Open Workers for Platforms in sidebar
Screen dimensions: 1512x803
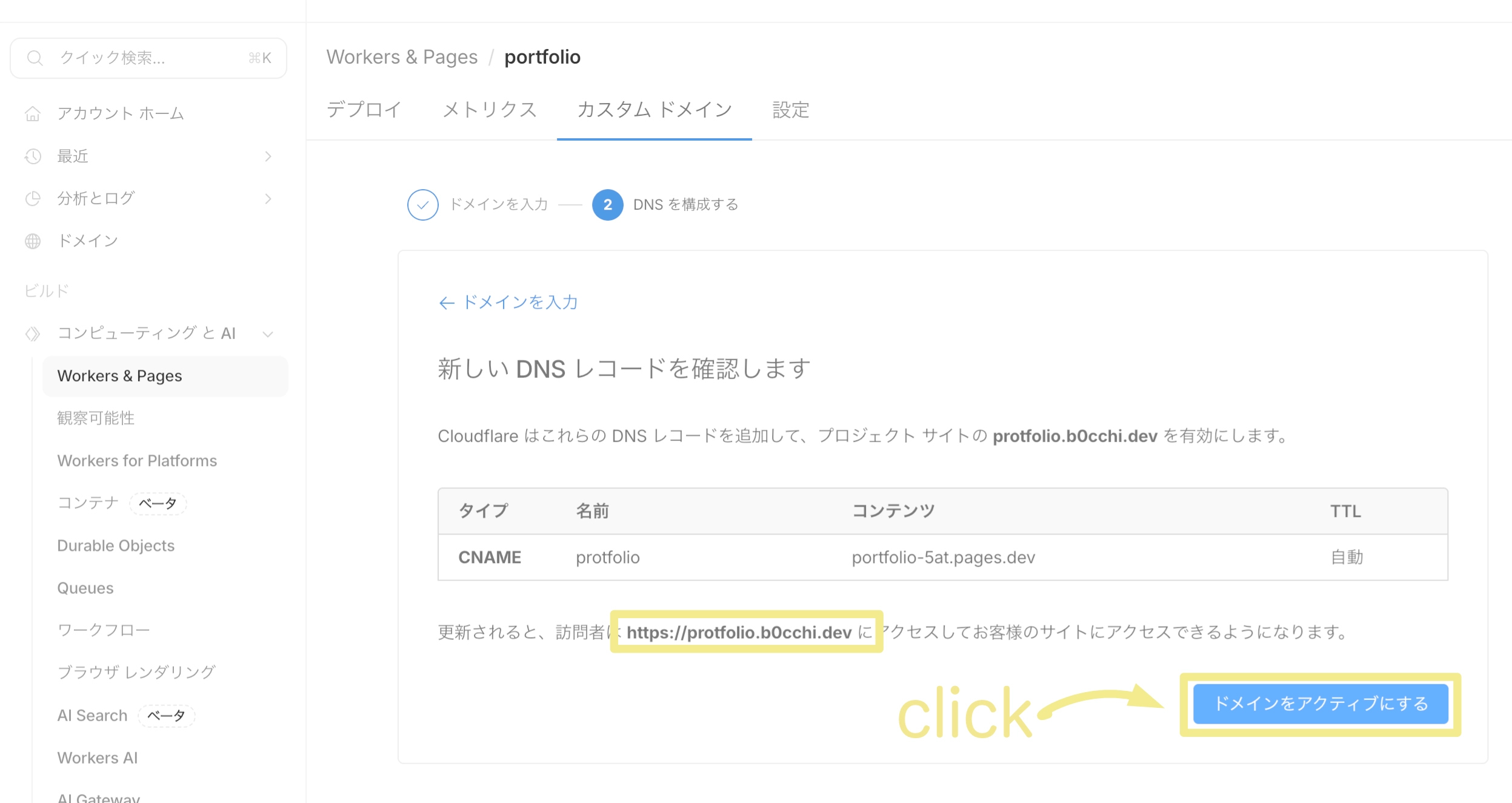[x=137, y=461]
